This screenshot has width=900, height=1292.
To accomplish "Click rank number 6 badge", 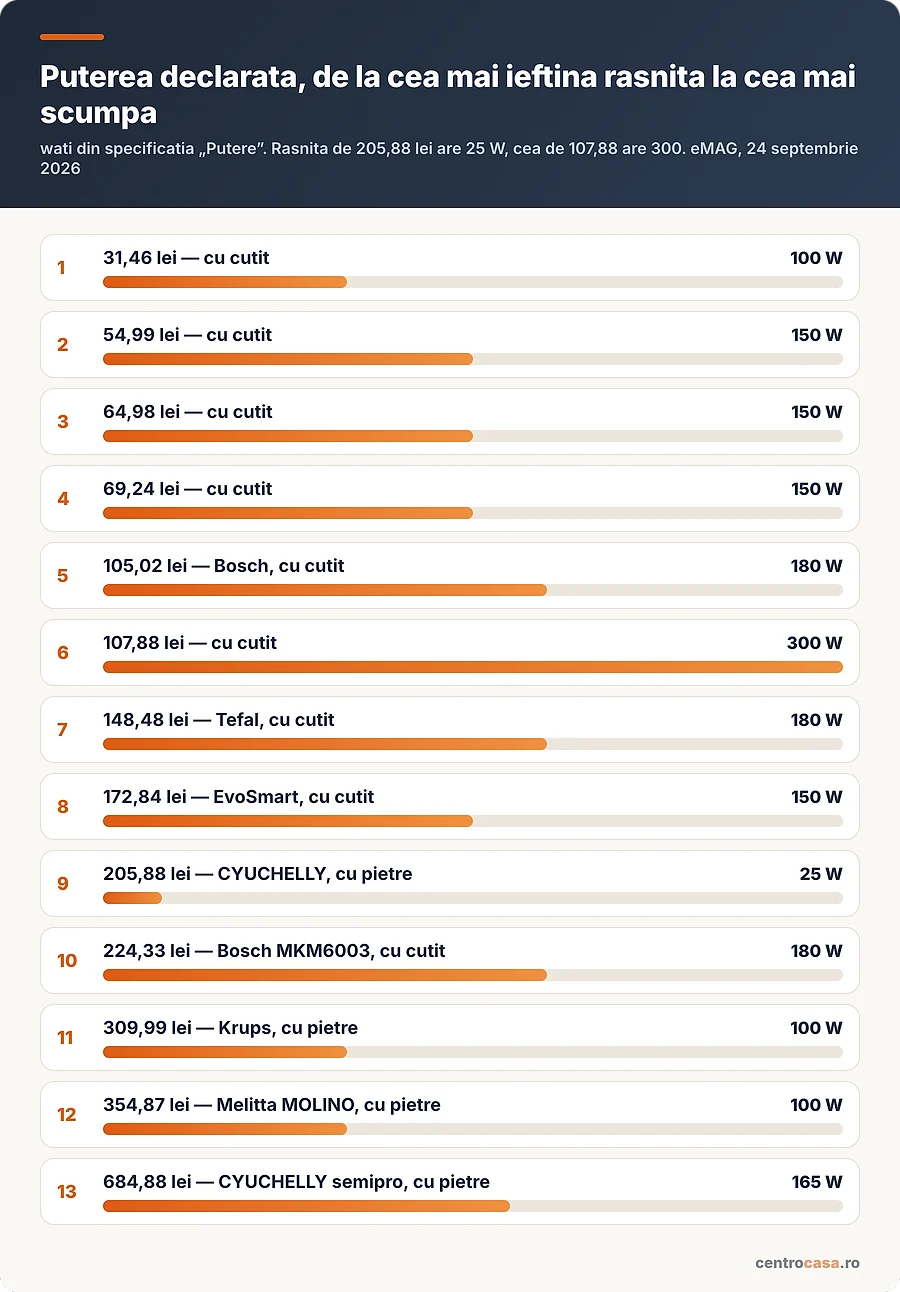I will click(63, 652).
